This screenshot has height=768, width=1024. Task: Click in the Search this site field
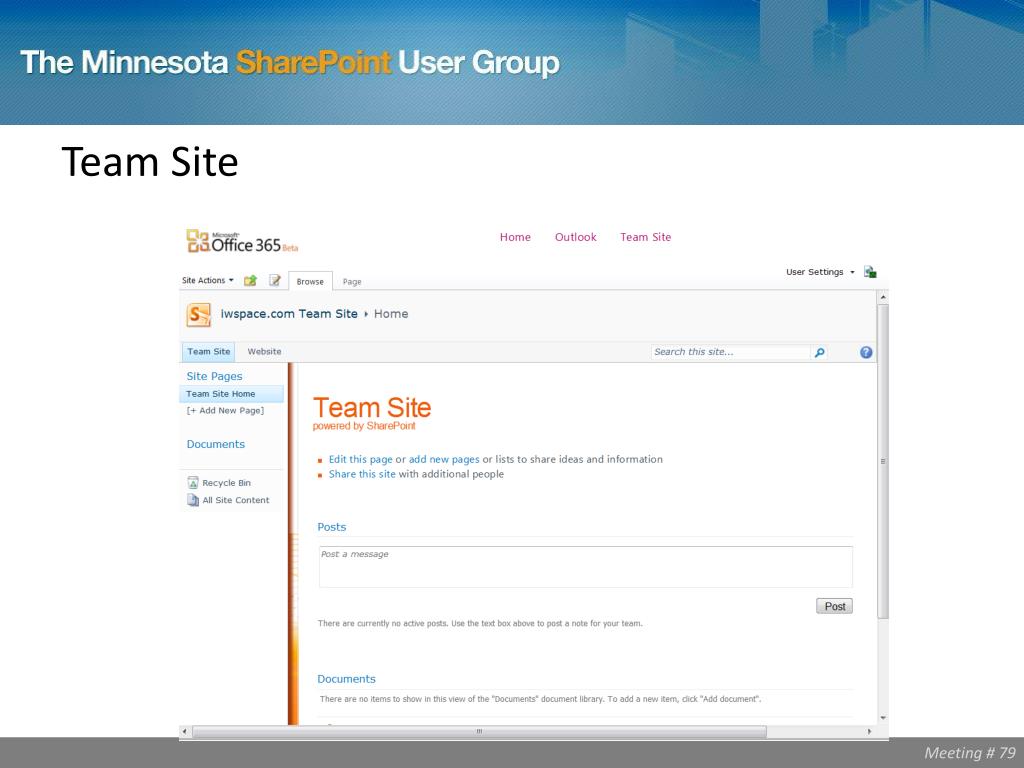[731, 352]
